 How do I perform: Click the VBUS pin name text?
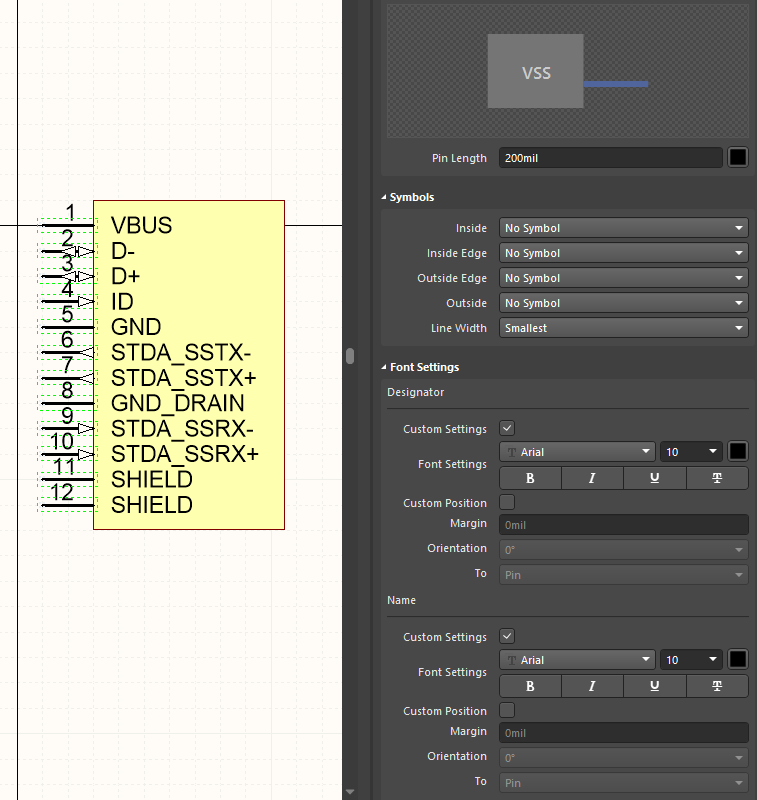tap(142, 226)
